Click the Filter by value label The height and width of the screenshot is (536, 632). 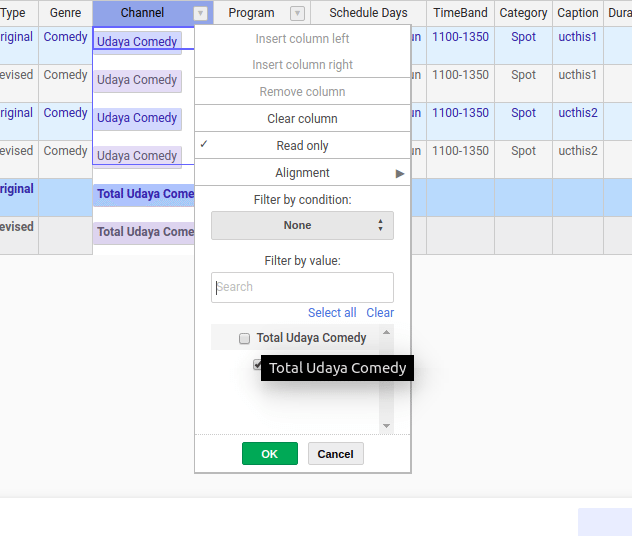302,261
